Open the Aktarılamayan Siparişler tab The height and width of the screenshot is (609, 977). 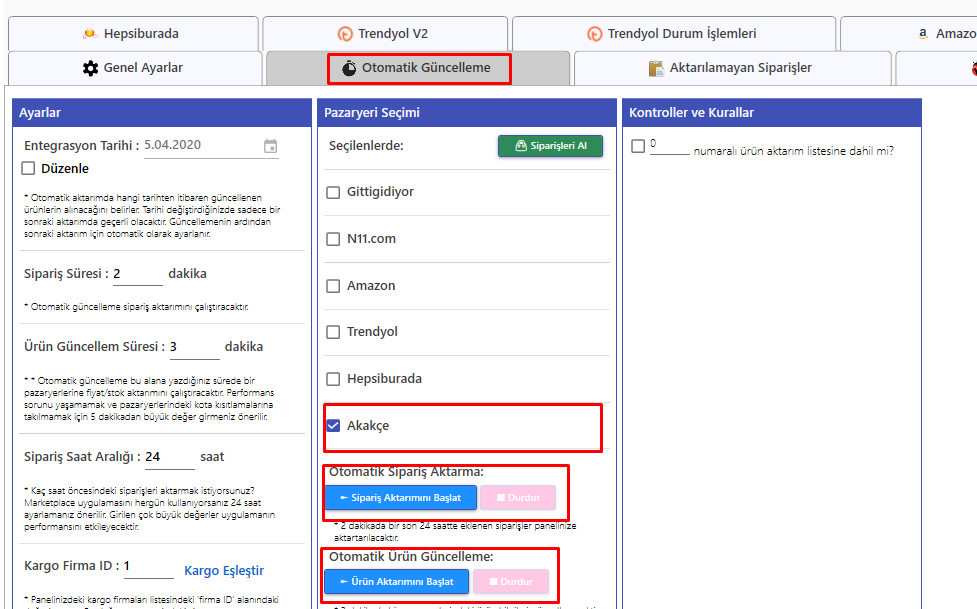(733, 68)
